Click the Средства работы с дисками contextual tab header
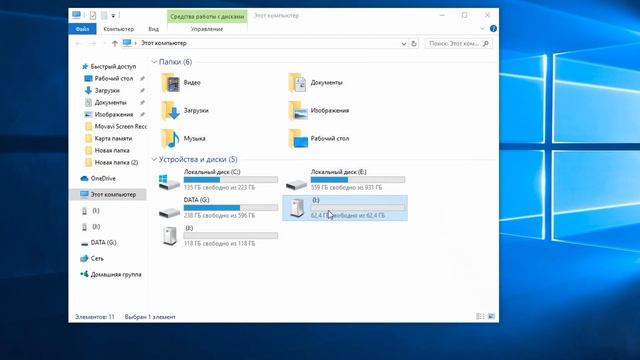The width and height of the screenshot is (640, 360). coord(207,16)
